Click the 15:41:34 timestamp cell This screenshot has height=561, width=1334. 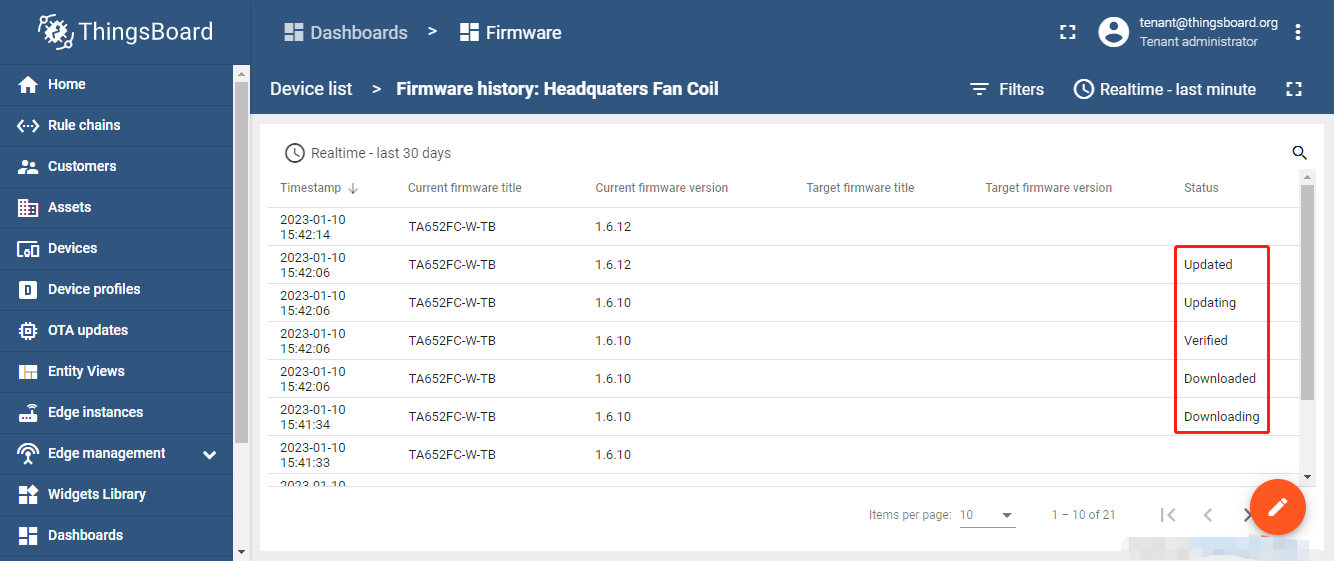coord(312,417)
